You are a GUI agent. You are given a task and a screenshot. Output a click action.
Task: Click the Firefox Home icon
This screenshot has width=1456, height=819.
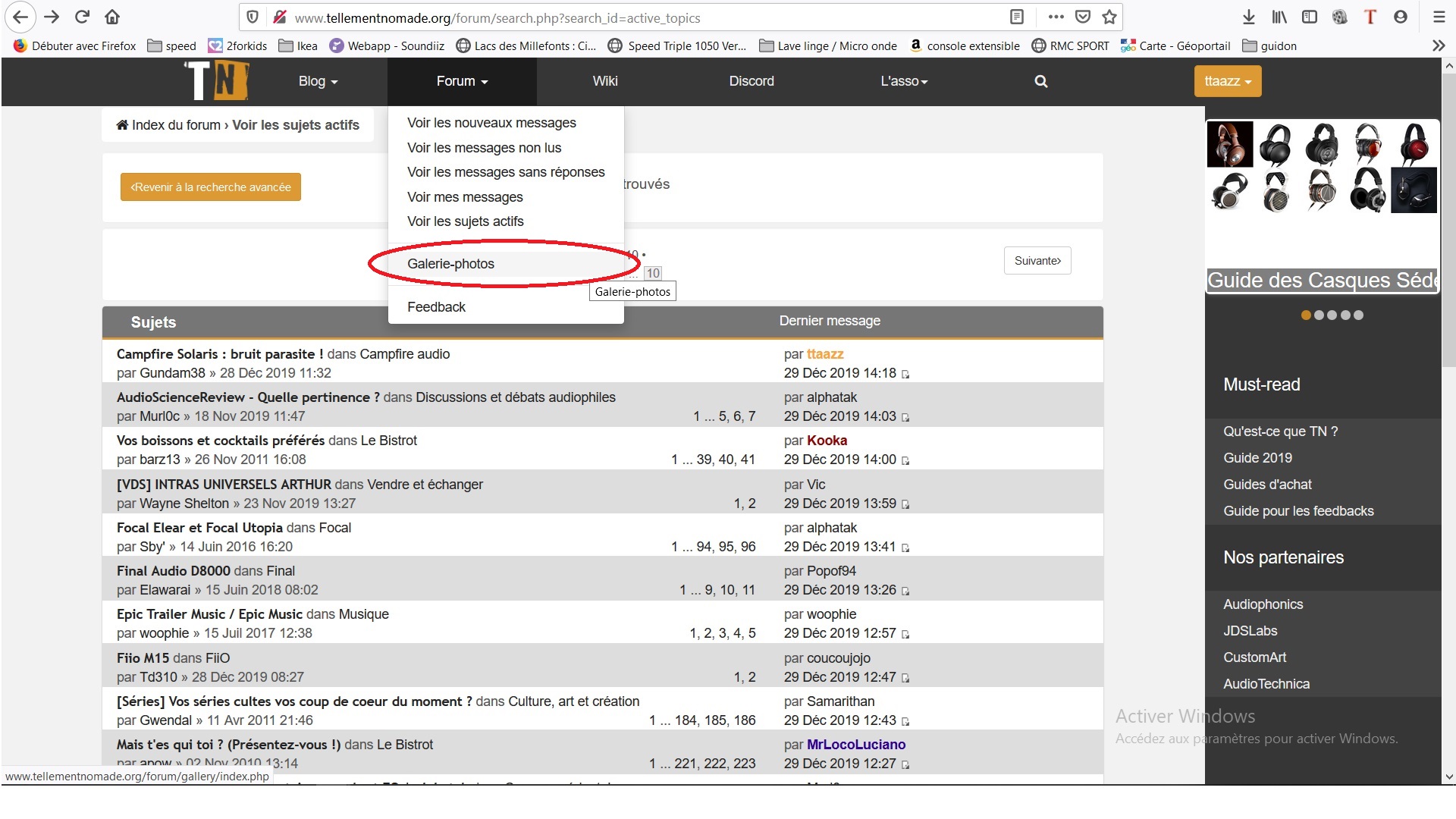coord(112,17)
